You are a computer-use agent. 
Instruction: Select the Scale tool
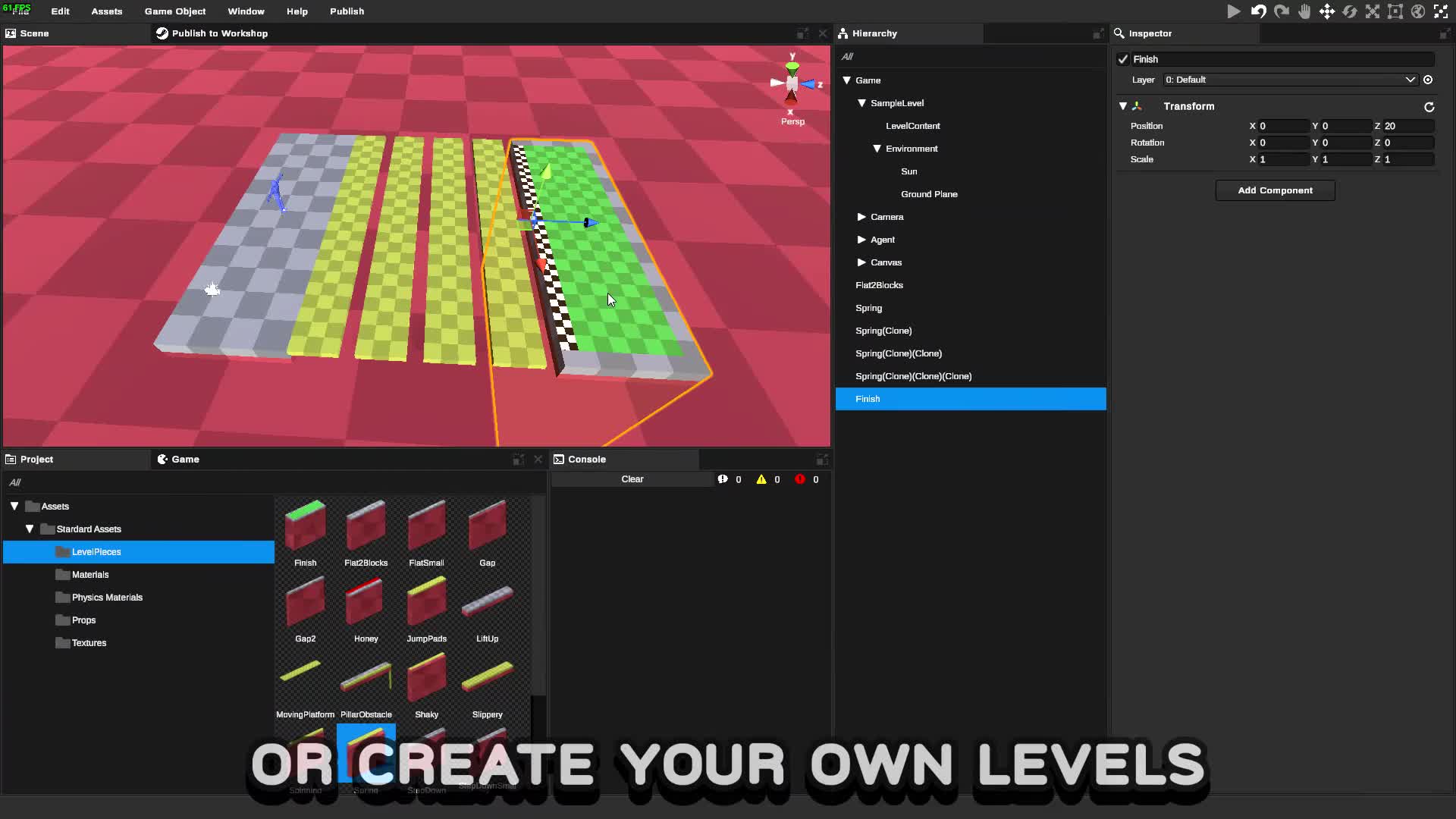[x=1373, y=11]
